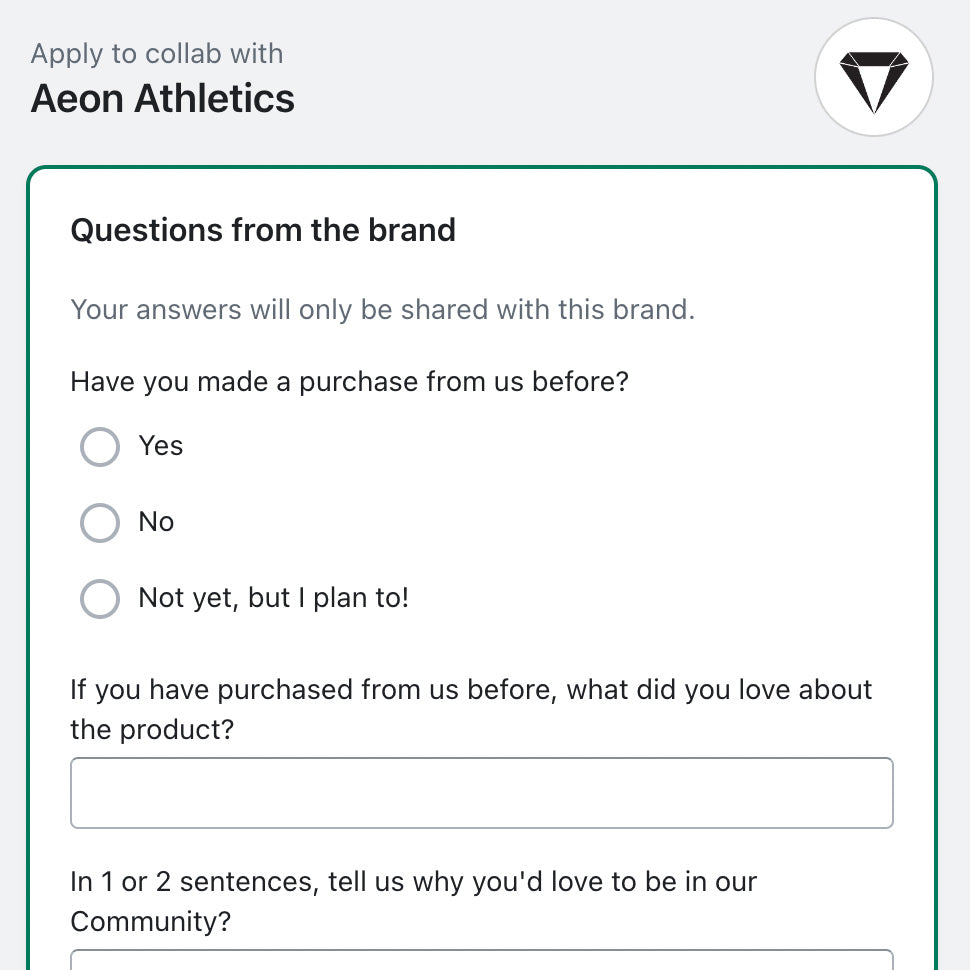Click the No option label text

click(x=156, y=522)
